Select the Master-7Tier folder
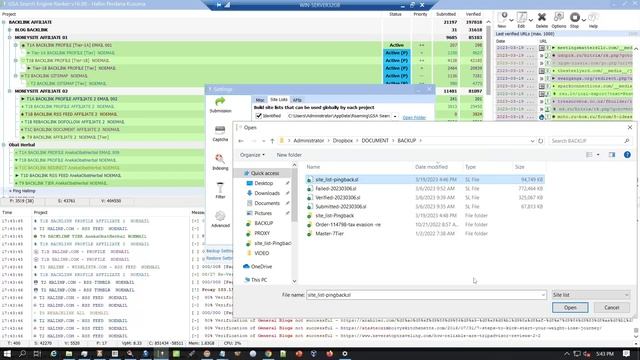This screenshot has width=640, height=360. (x=424, y=233)
